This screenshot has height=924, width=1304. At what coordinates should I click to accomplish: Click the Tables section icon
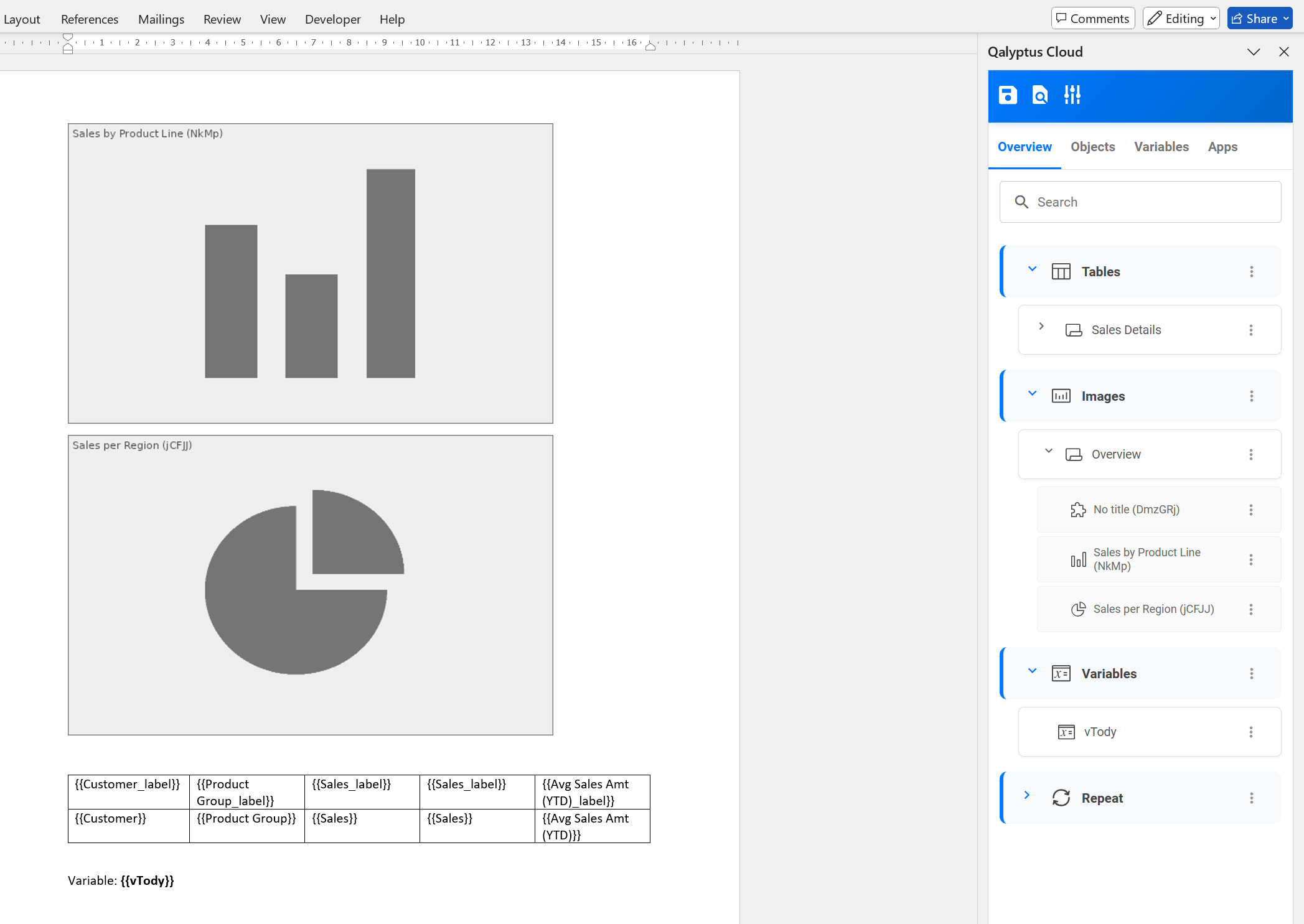(x=1061, y=271)
